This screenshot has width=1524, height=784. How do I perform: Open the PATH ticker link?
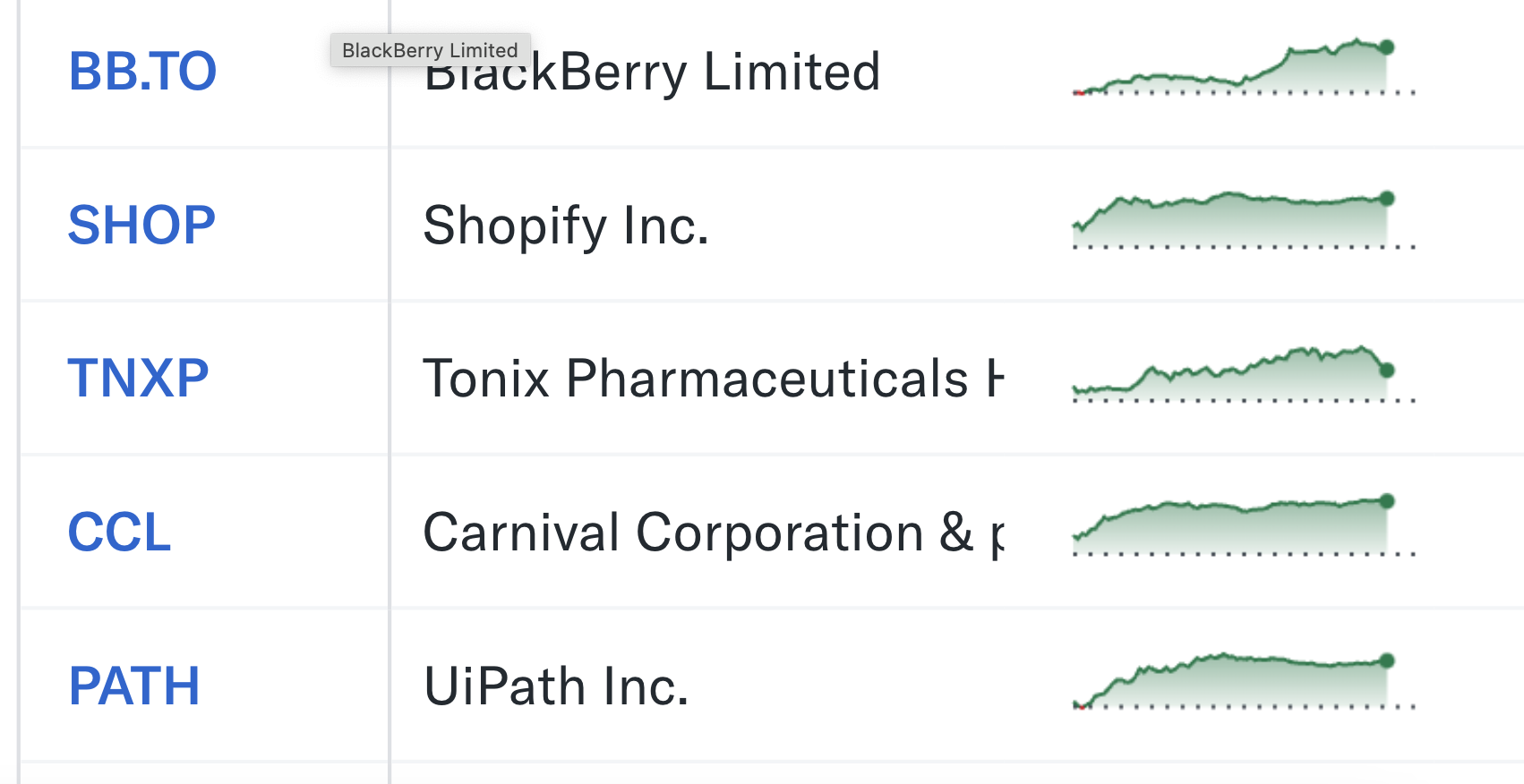point(134,686)
